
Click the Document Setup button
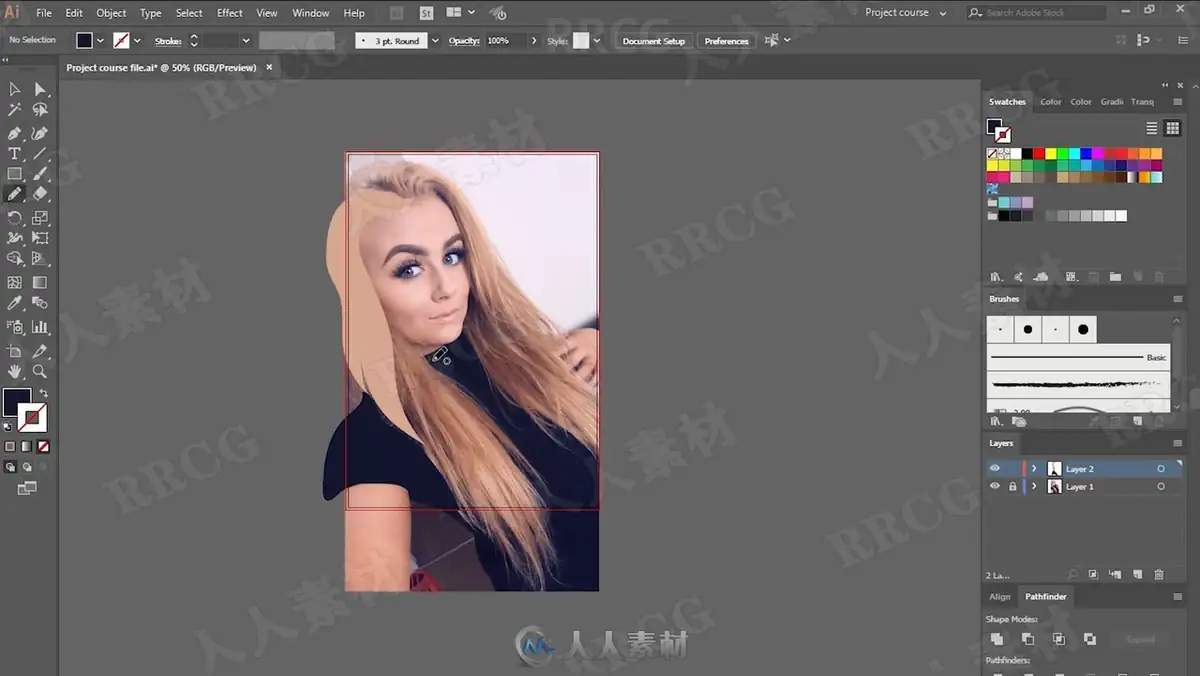click(x=654, y=41)
